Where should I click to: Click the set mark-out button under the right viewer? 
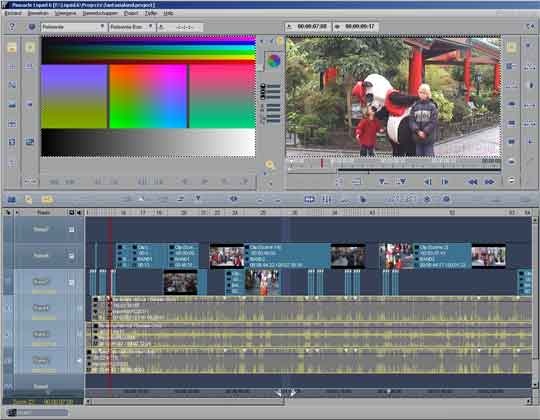(x=402, y=181)
